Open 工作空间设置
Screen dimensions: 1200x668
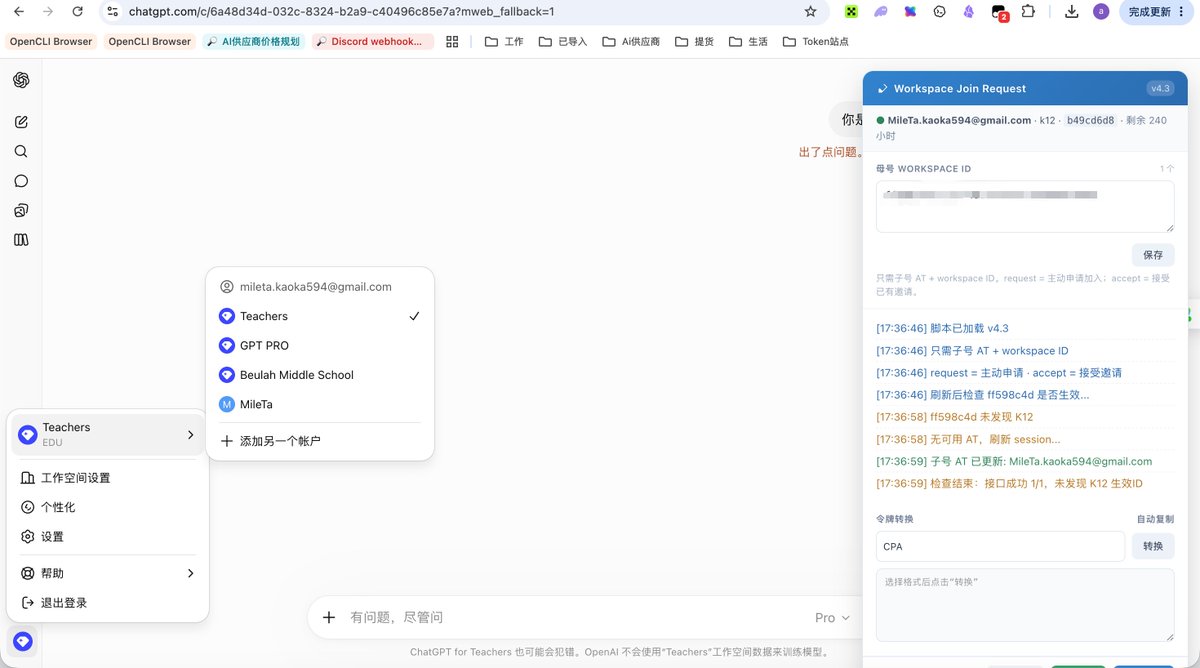[107, 478]
